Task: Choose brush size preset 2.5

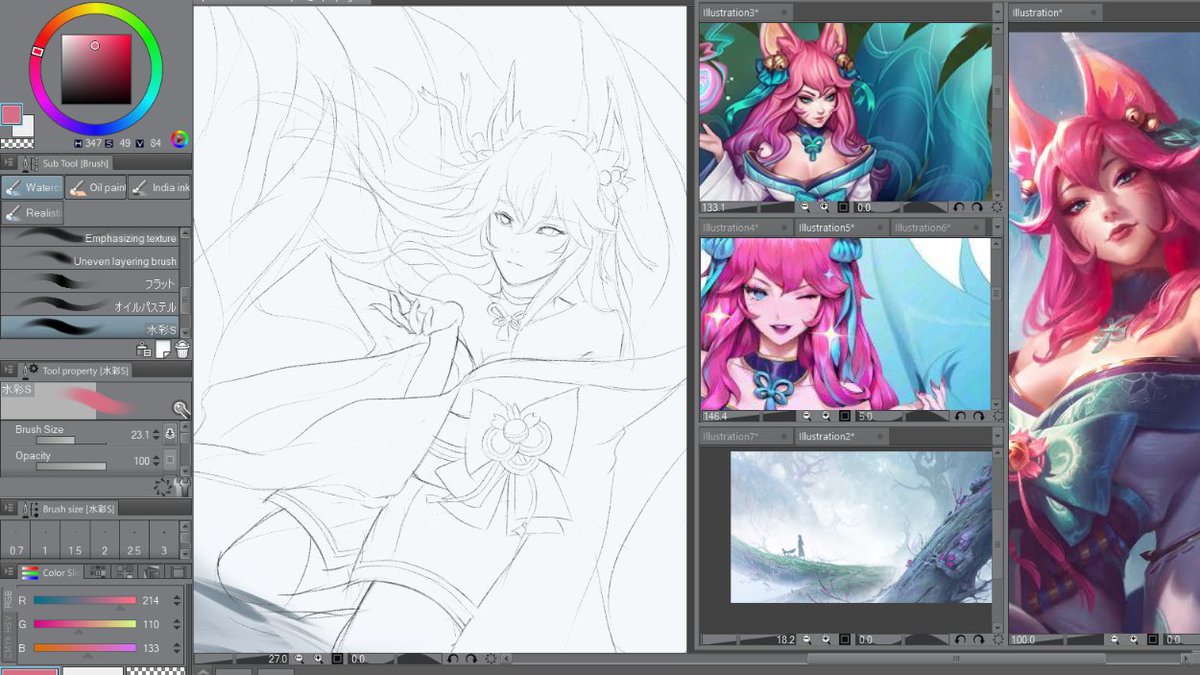Action: tap(135, 541)
